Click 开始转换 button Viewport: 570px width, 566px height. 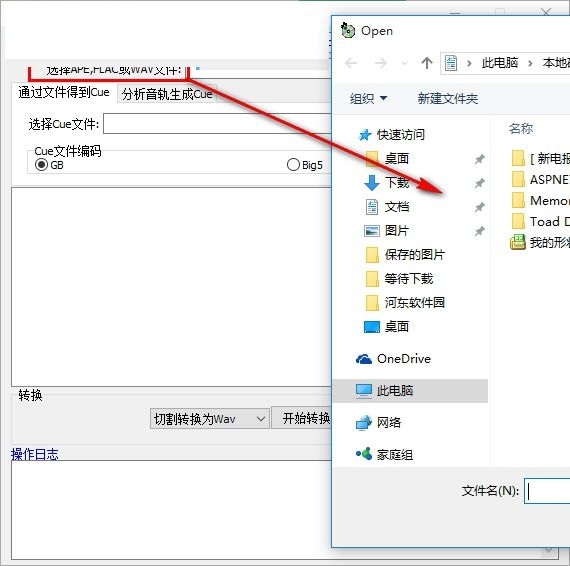coord(302,418)
